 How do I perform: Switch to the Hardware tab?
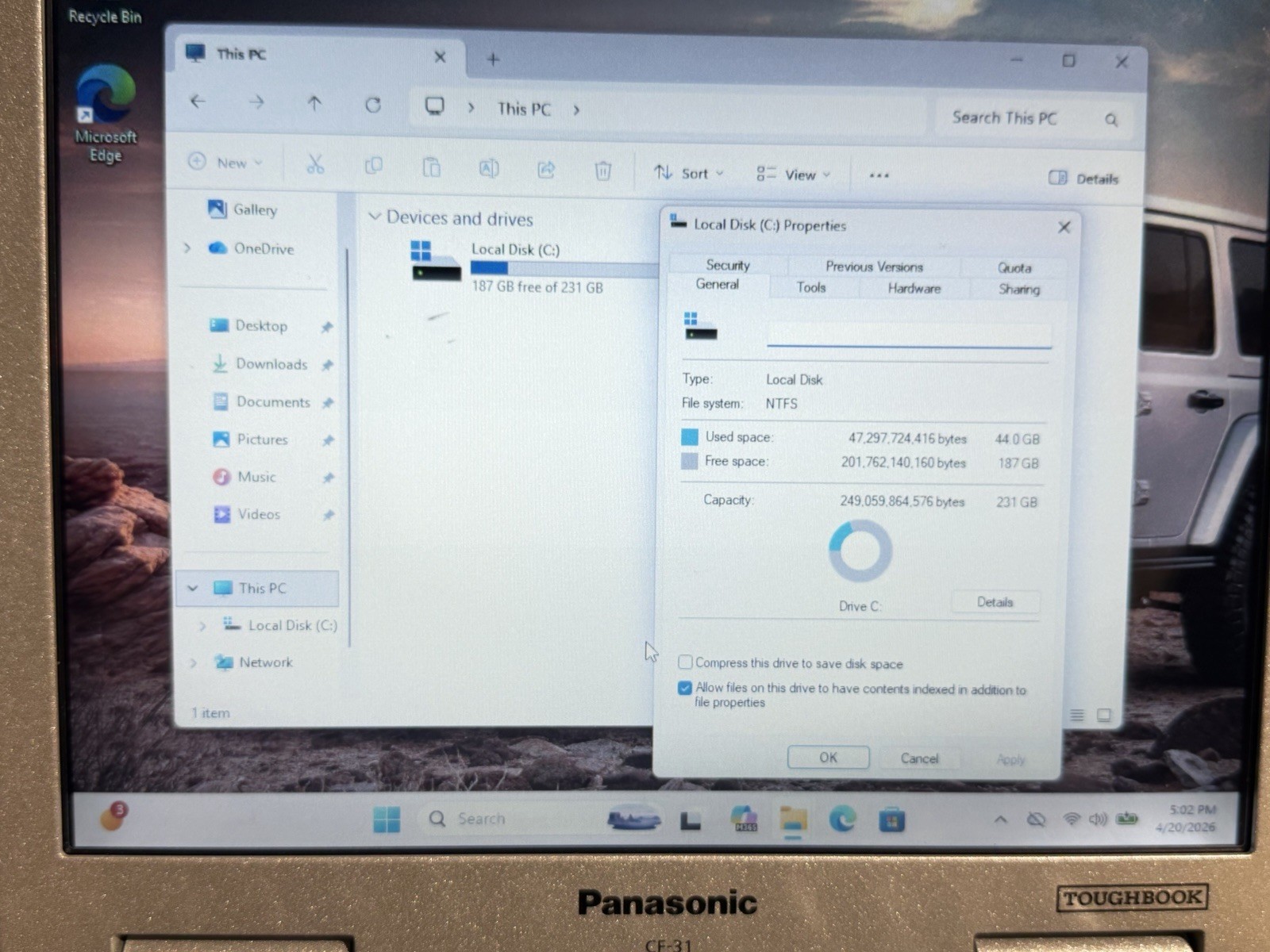pyautogui.click(x=914, y=289)
